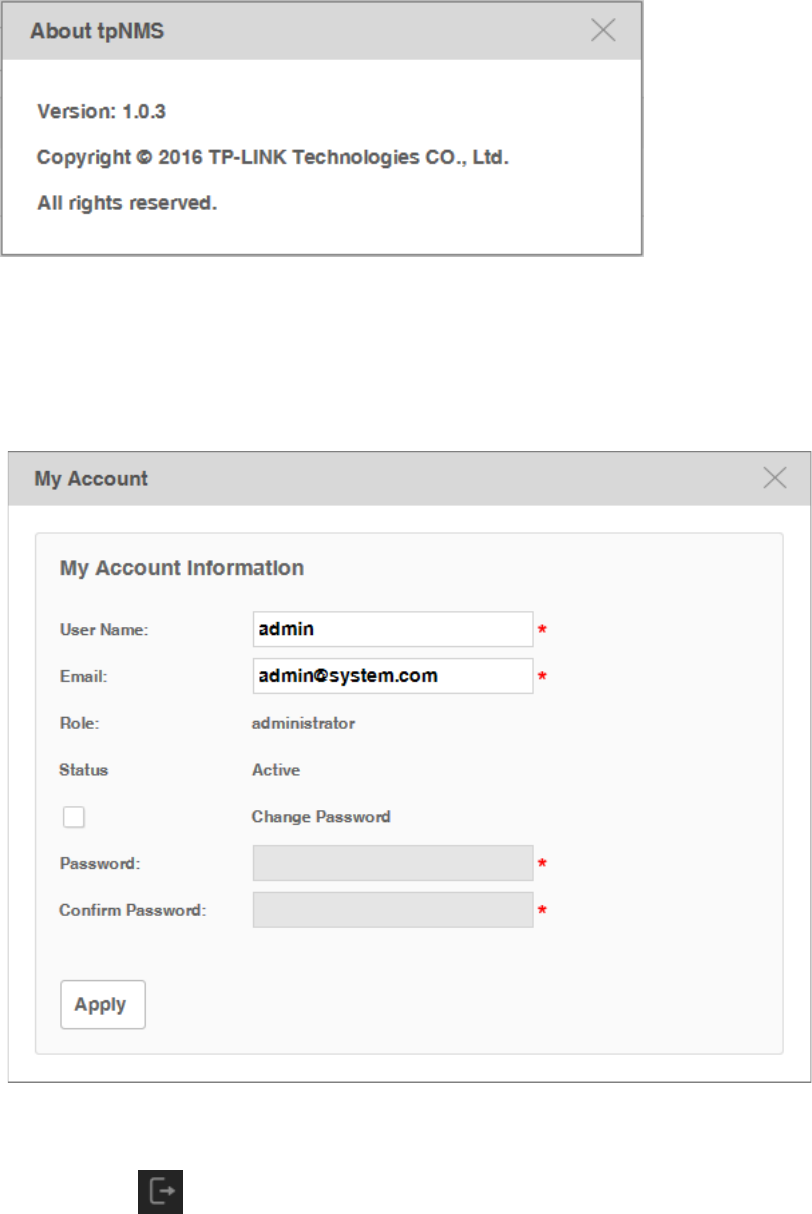812x1214 pixels.
Task: Click the Confirm Password label
Action: 133,911
